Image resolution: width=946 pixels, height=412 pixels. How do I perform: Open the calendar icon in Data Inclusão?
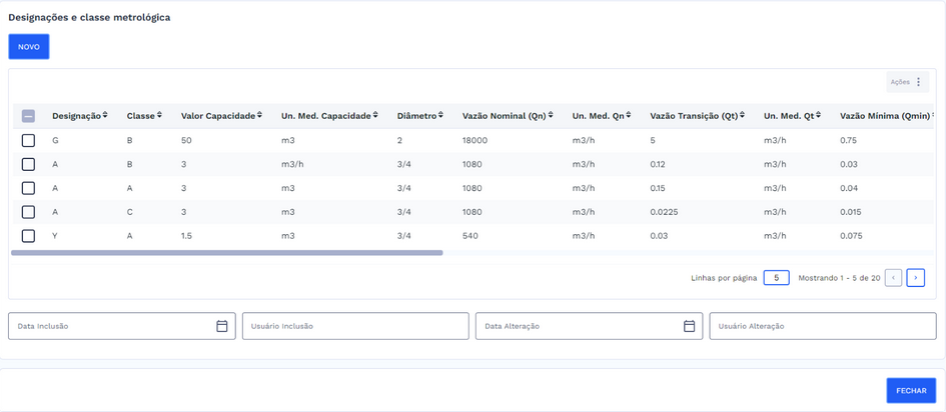tap(222, 326)
